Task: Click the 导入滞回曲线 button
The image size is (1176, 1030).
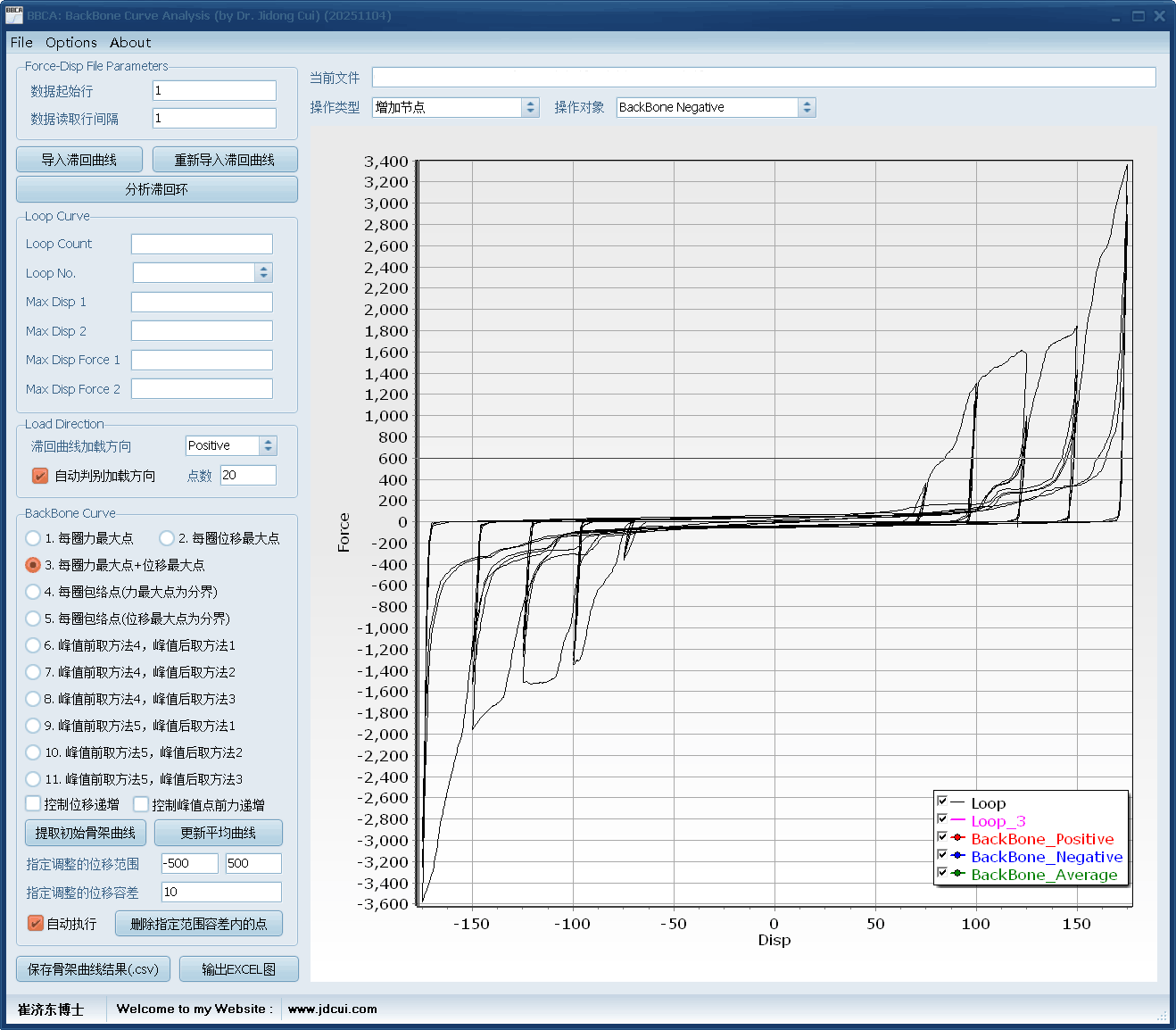Action: (79, 160)
